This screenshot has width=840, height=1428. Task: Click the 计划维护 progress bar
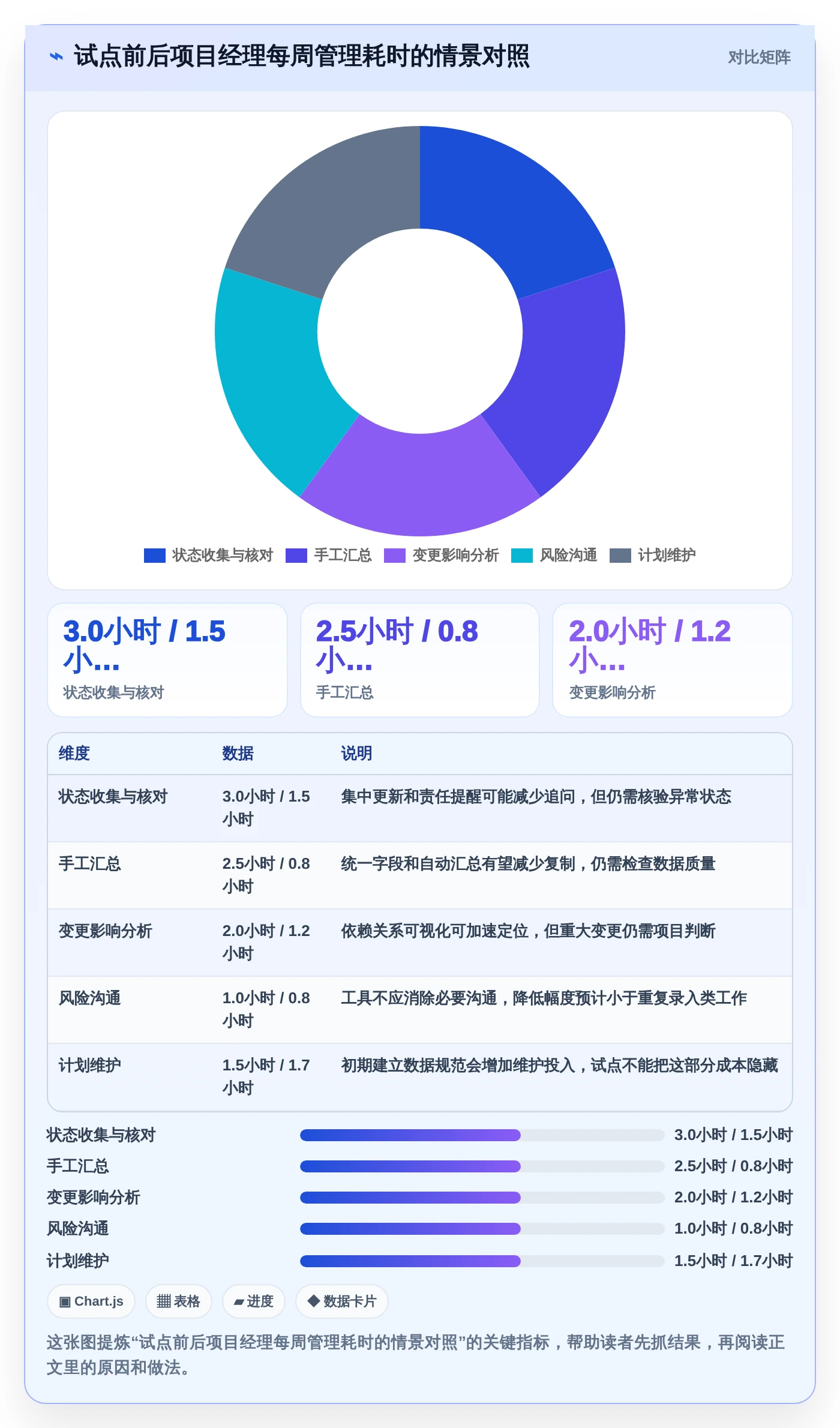click(482, 1261)
